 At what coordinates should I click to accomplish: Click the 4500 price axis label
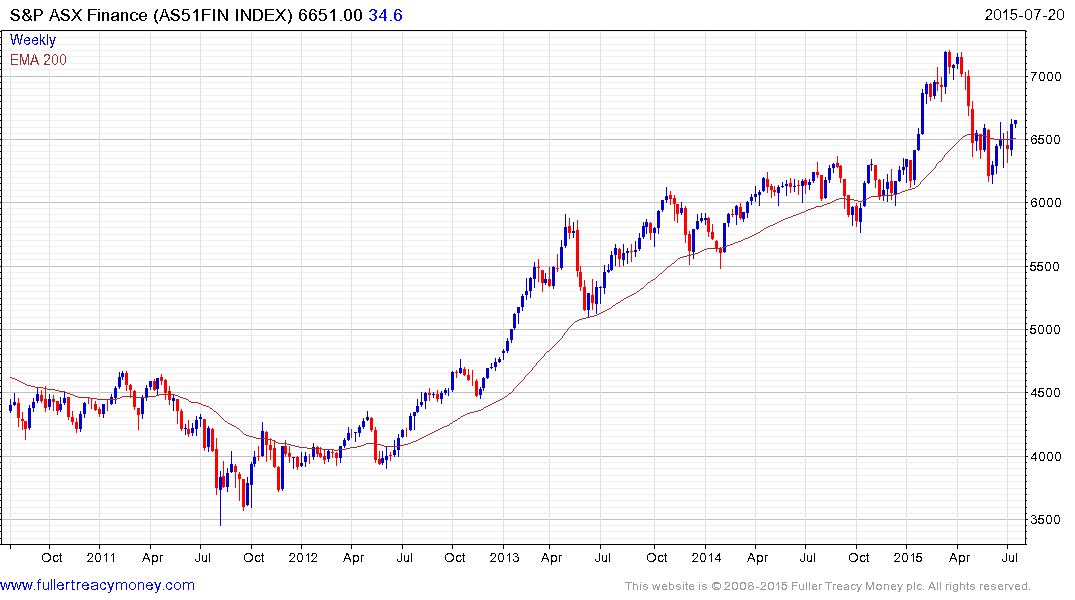click(x=1046, y=393)
